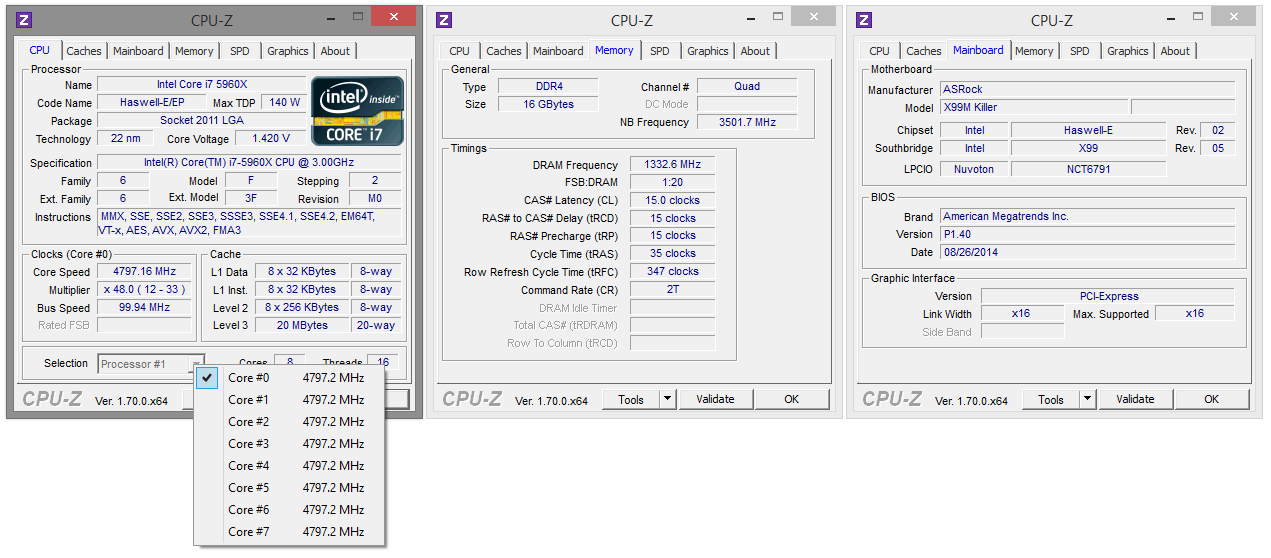
Task: Click the Intel Core i7 logo badge
Action: point(358,111)
